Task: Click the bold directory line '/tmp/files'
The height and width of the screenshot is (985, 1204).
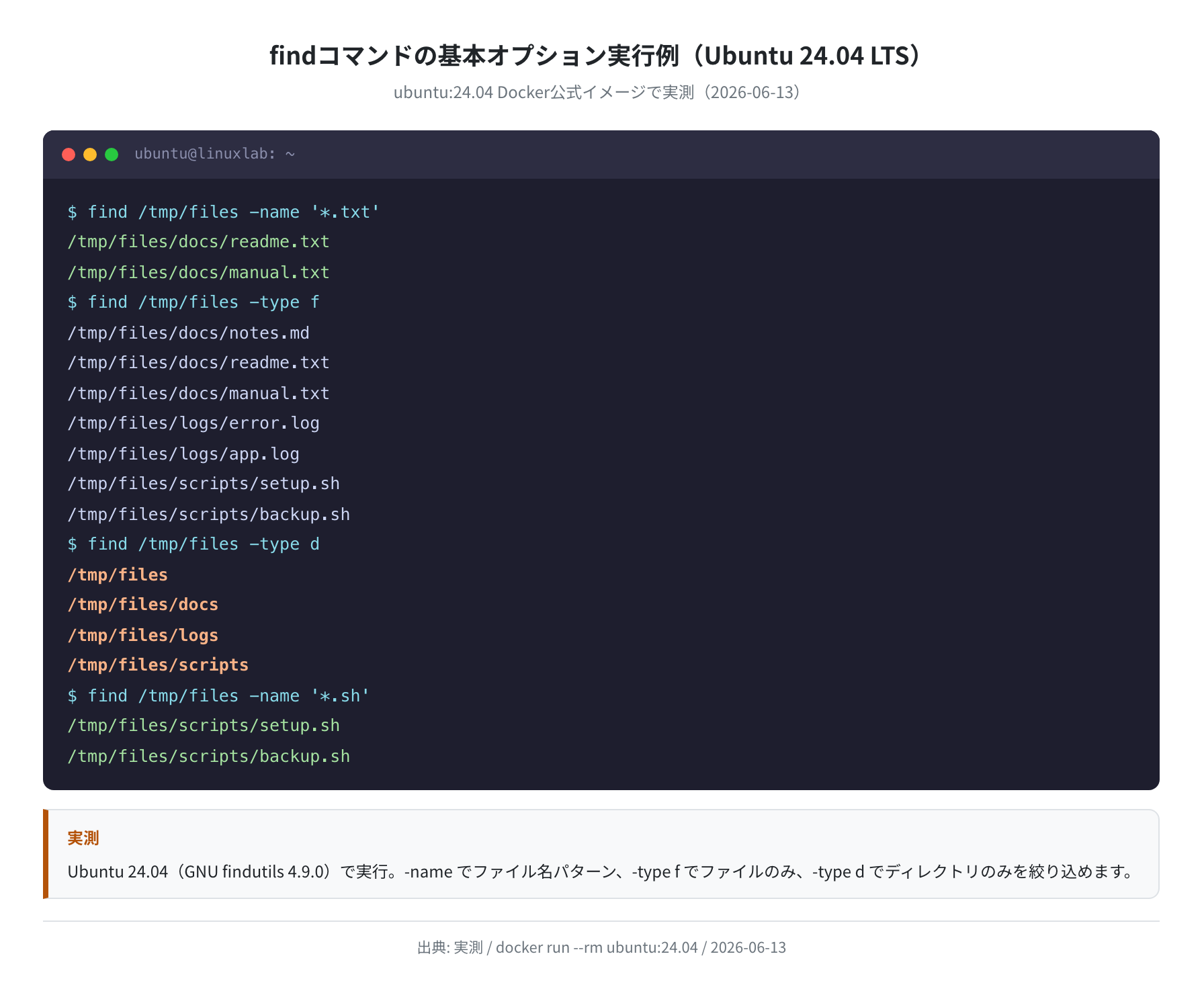Action: coord(118,574)
